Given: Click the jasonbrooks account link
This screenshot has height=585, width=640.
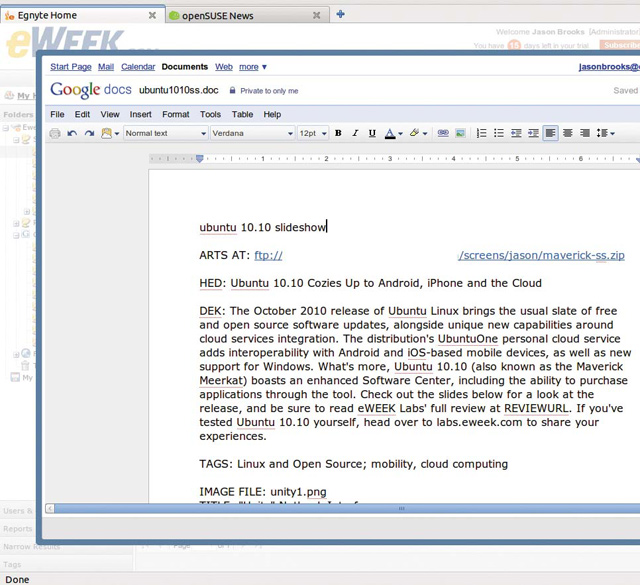Looking at the screenshot, I should pos(609,67).
